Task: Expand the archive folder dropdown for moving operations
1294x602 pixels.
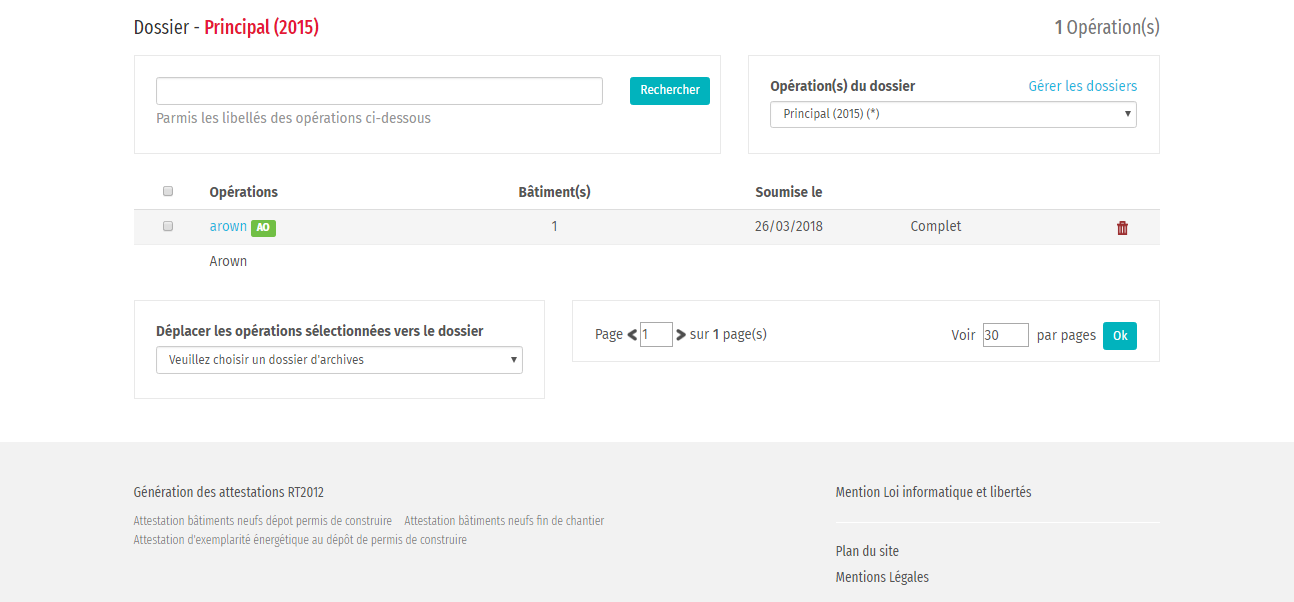Action: pos(339,360)
